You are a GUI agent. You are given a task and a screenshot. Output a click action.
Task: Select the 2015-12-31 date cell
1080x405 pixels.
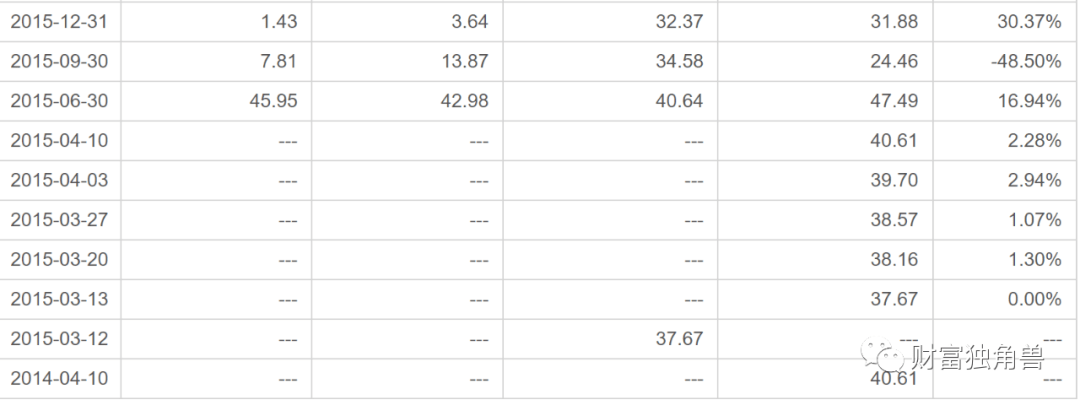59,21
